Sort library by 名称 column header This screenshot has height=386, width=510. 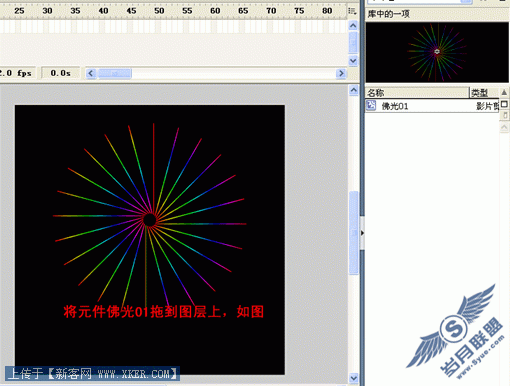417,93
